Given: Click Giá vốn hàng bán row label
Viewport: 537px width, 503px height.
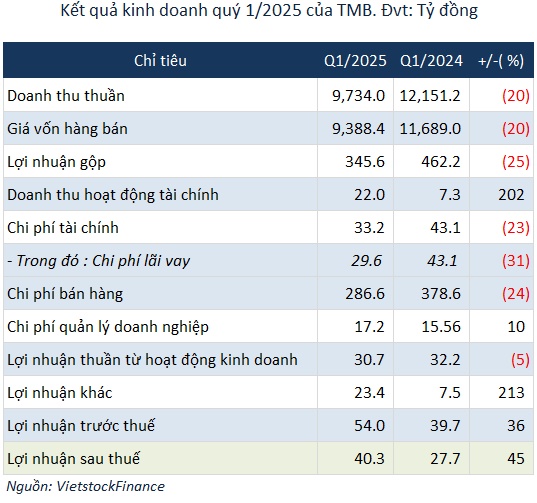Looking at the screenshot, I should coord(67,129).
